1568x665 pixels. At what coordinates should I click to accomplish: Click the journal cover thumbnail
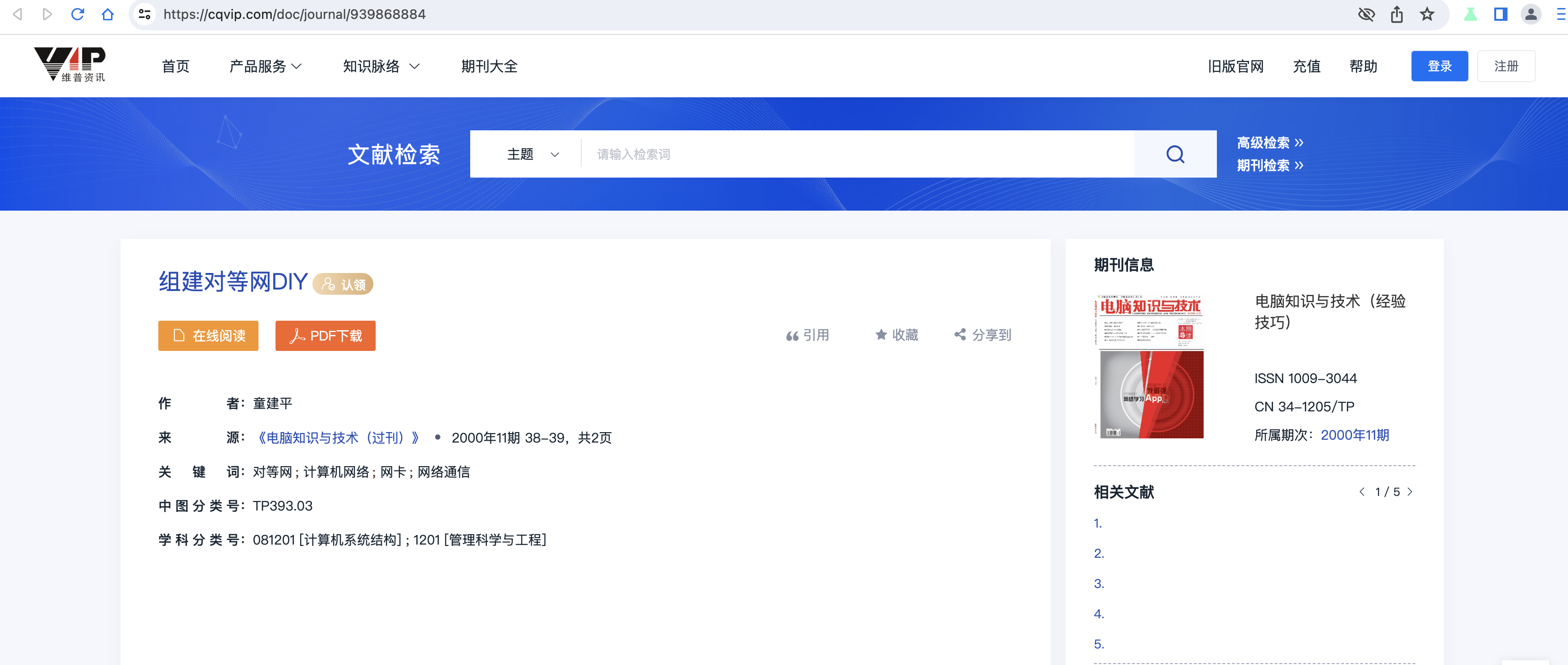click(x=1149, y=365)
